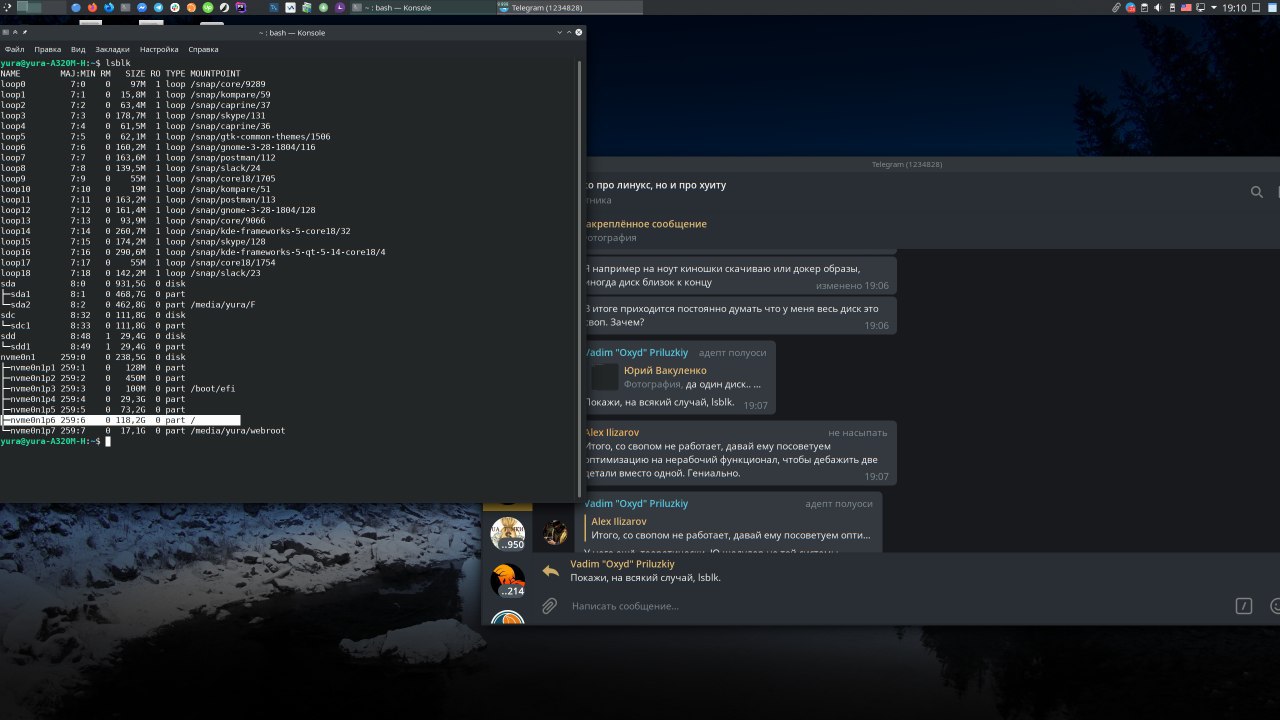Switch to the bash — Konsole taskbar entry
The image size is (1280, 720).
tap(422, 7)
